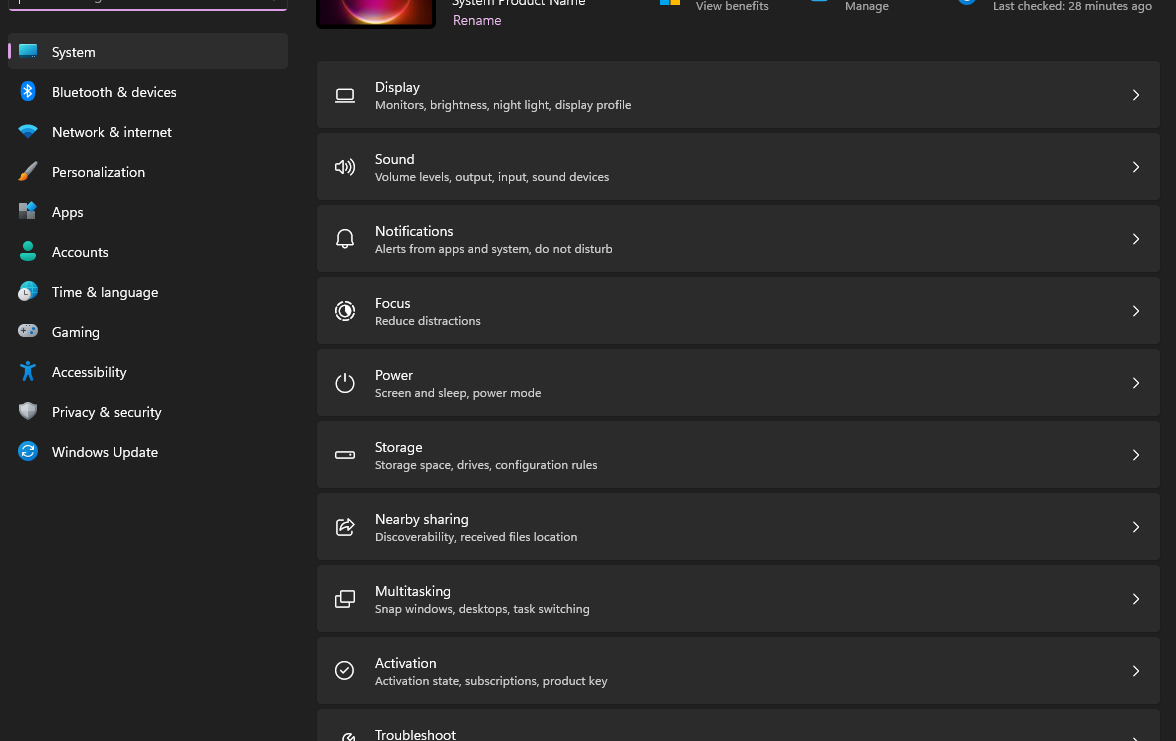Click the Network & internet Wi-Fi icon

pyautogui.click(x=28, y=132)
